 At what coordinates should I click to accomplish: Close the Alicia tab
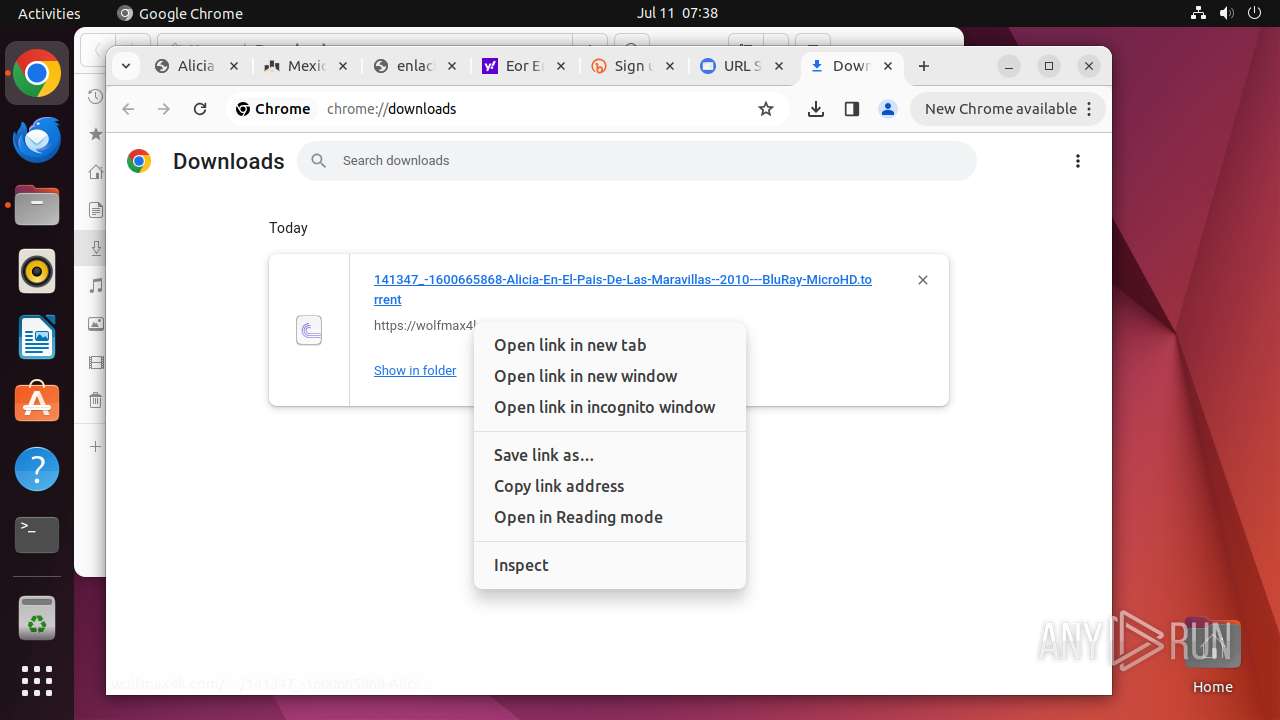[234, 66]
